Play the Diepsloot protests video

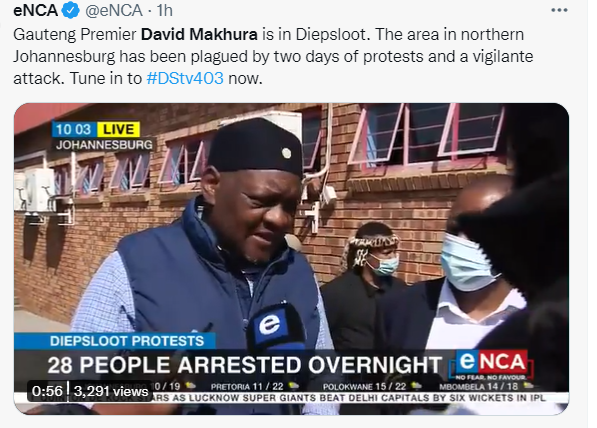(291, 259)
